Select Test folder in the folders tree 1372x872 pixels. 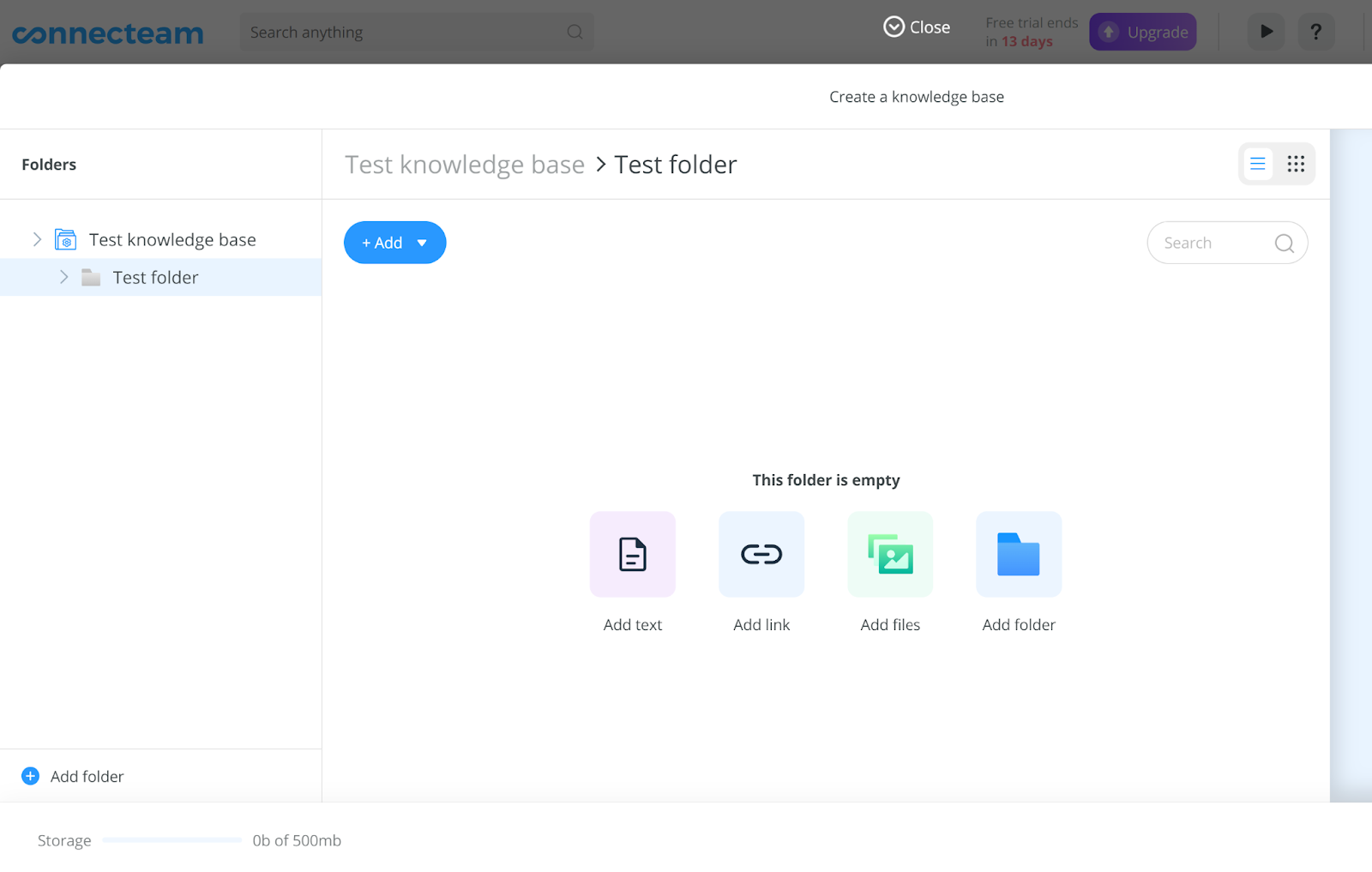click(x=155, y=278)
